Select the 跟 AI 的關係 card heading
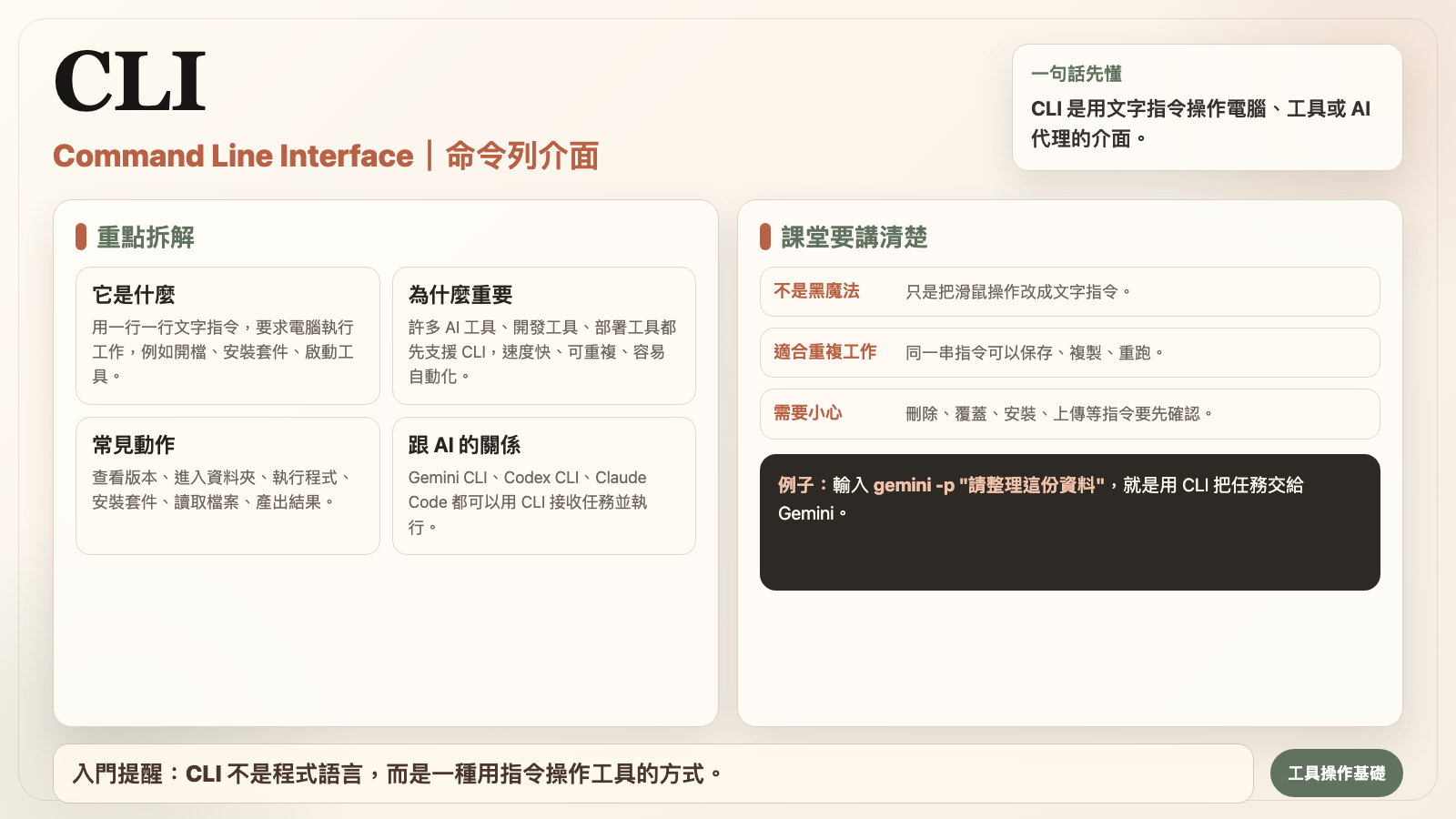 [x=464, y=445]
